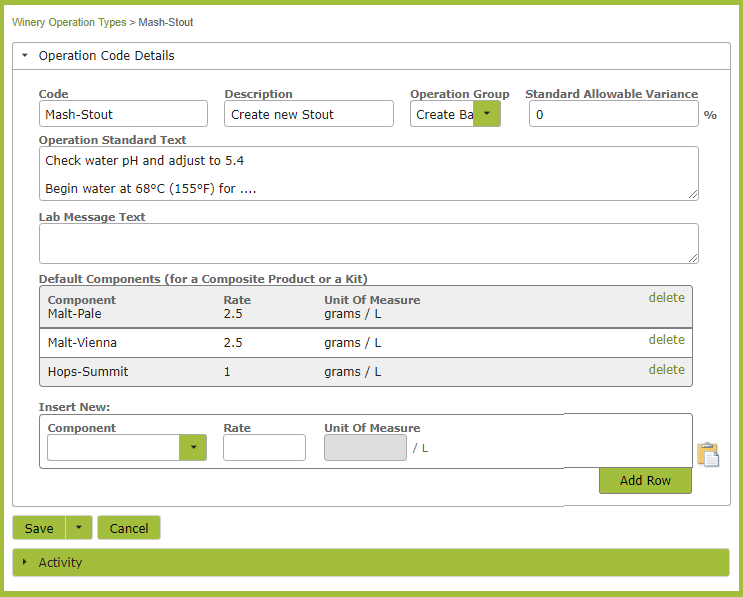
Task: Click grams / L in Malt-Vienna row
Action: [x=353, y=343]
